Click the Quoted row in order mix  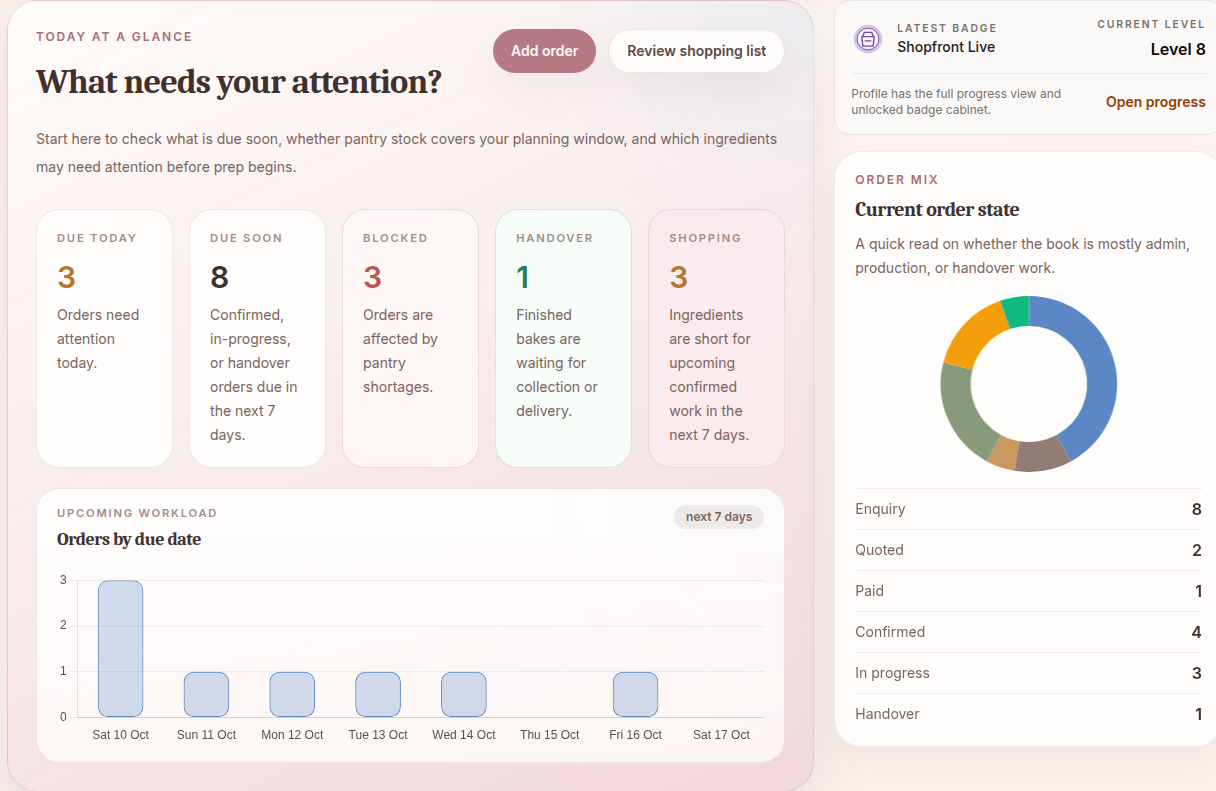(1028, 550)
